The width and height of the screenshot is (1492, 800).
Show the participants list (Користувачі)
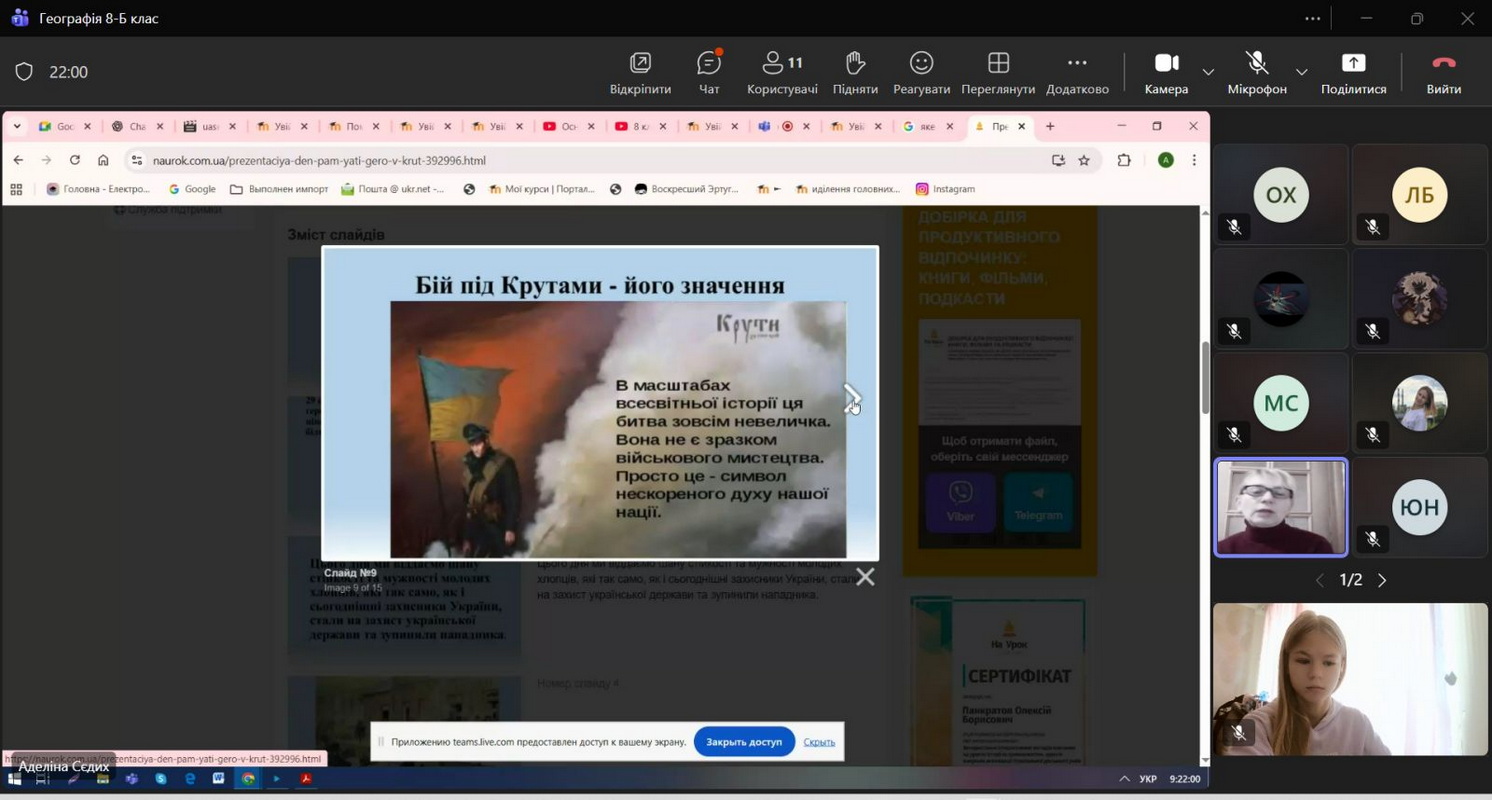pos(782,72)
